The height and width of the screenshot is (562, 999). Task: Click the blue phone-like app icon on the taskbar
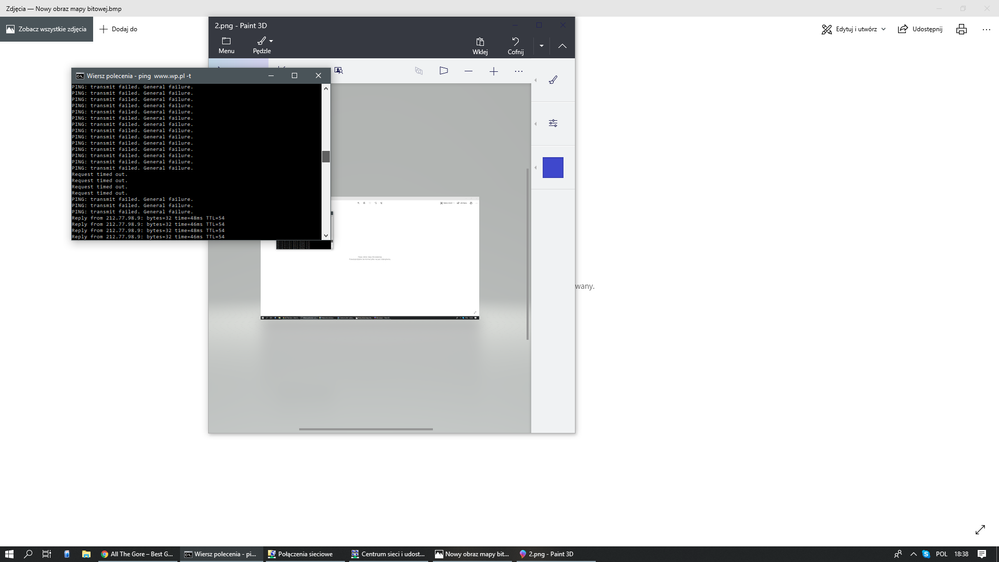(67, 554)
